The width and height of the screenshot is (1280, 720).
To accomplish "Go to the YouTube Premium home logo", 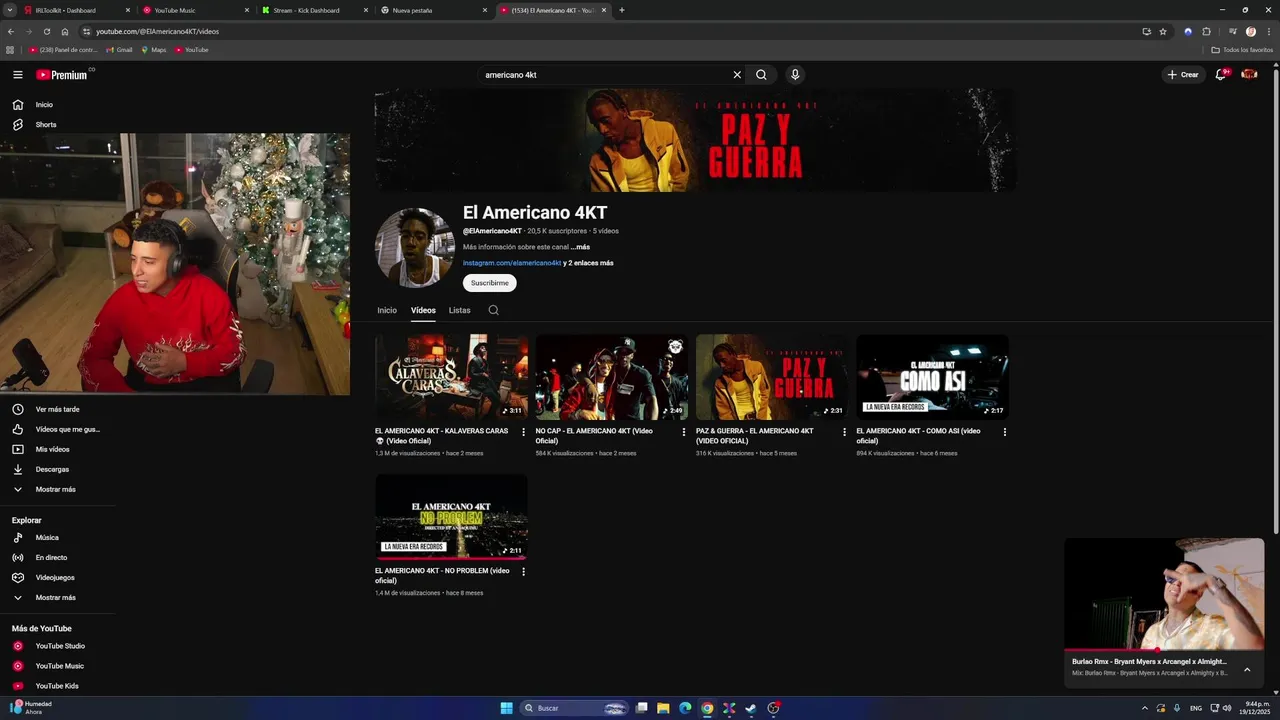I will pos(62,75).
